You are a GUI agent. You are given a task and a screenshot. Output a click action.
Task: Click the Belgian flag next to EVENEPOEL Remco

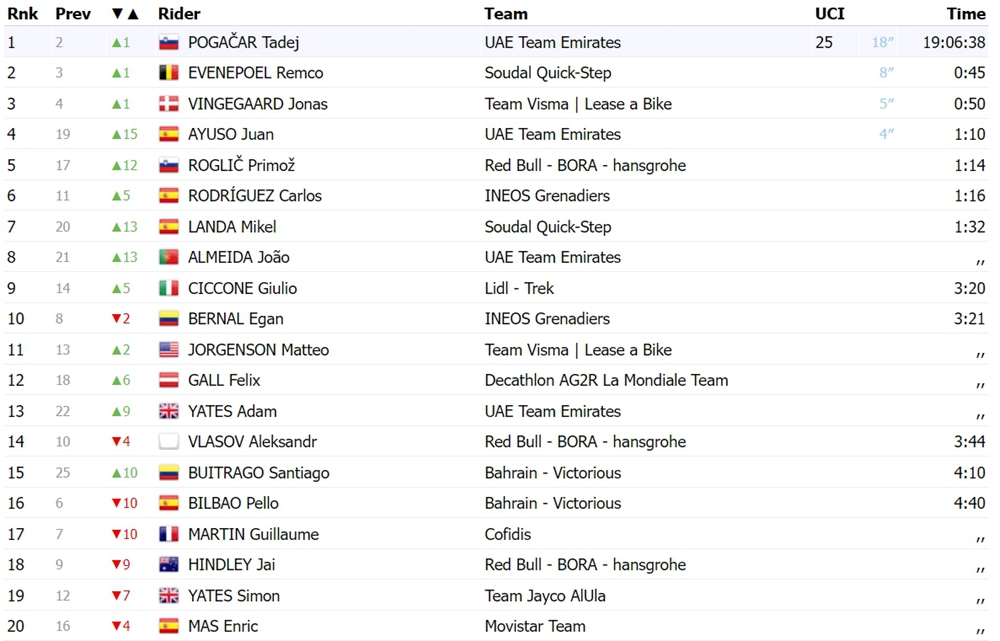(x=168, y=73)
